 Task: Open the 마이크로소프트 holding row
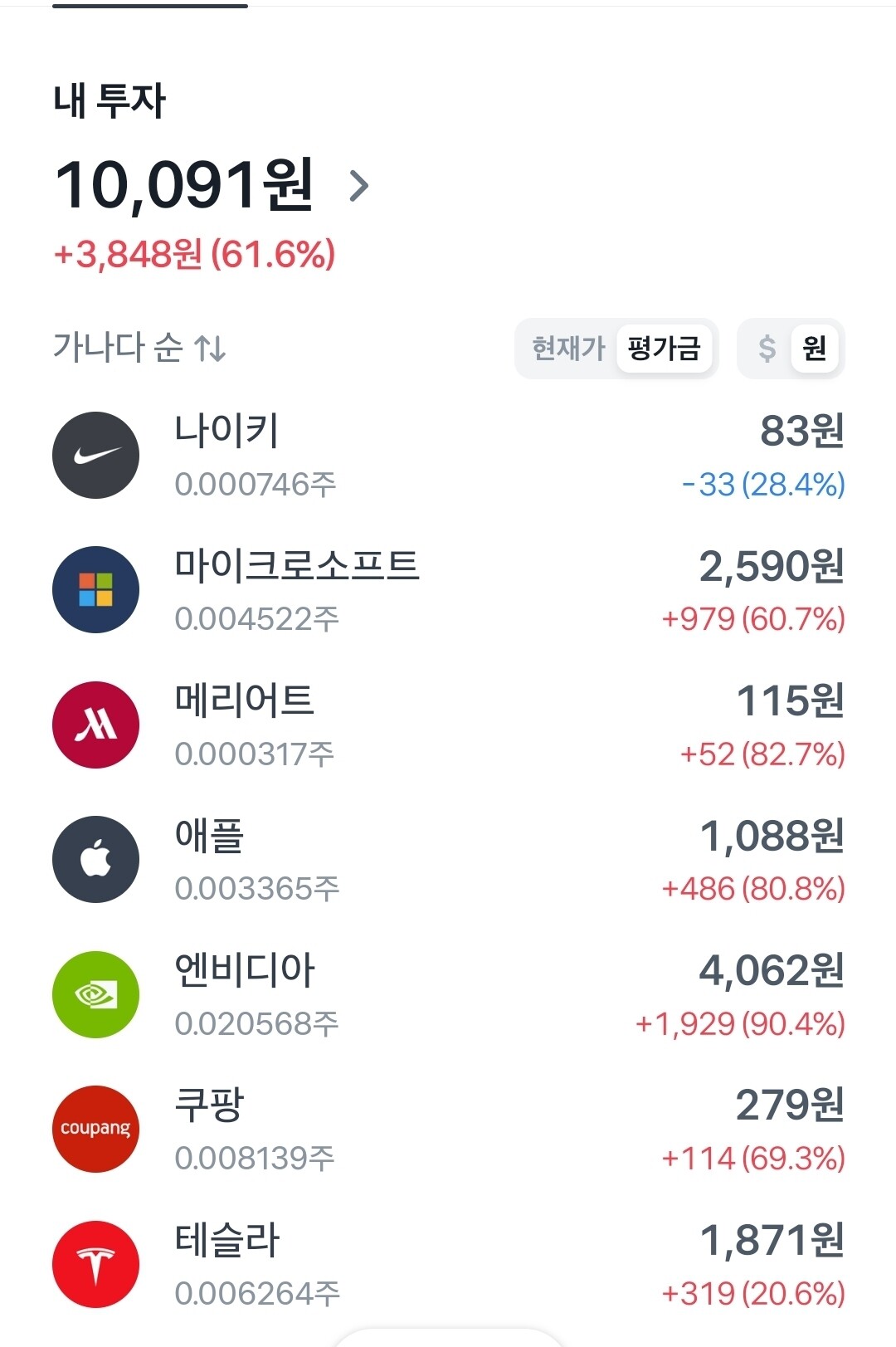pyautogui.click(x=448, y=590)
